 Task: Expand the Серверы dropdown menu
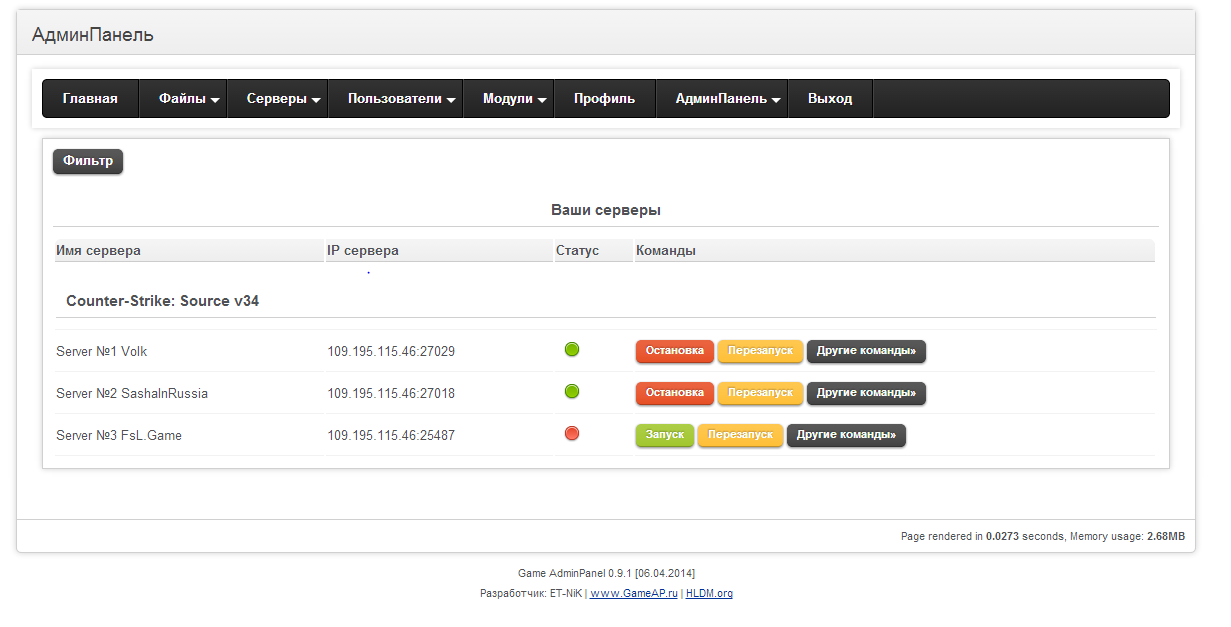pos(283,99)
